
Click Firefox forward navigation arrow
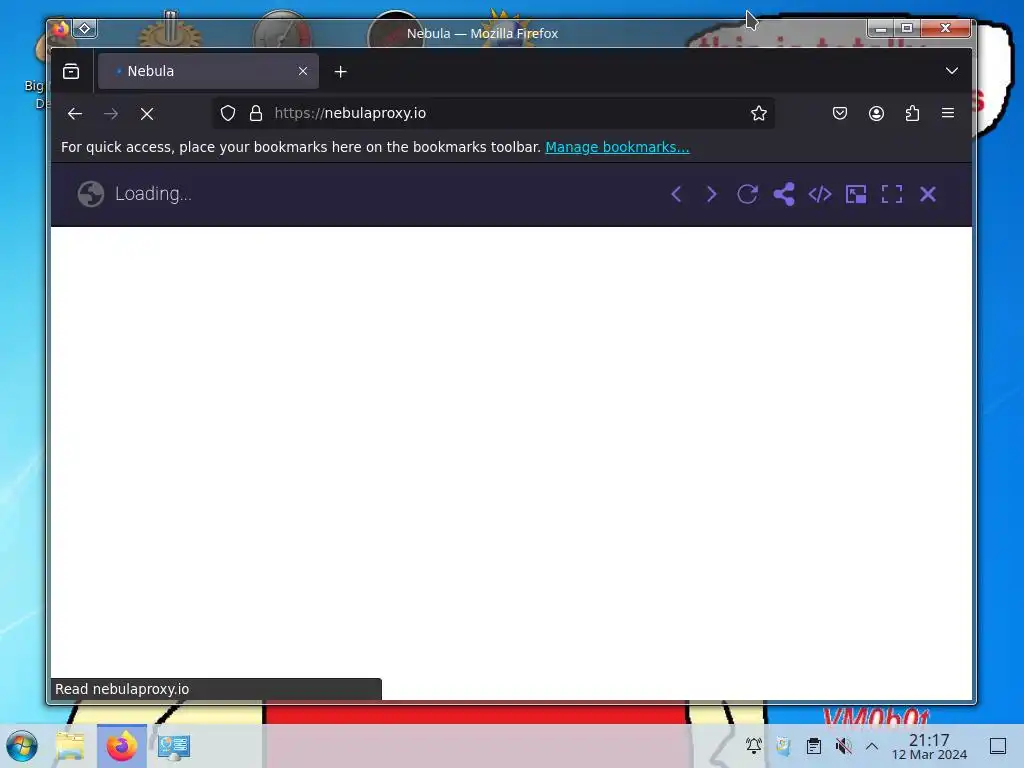(x=111, y=114)
